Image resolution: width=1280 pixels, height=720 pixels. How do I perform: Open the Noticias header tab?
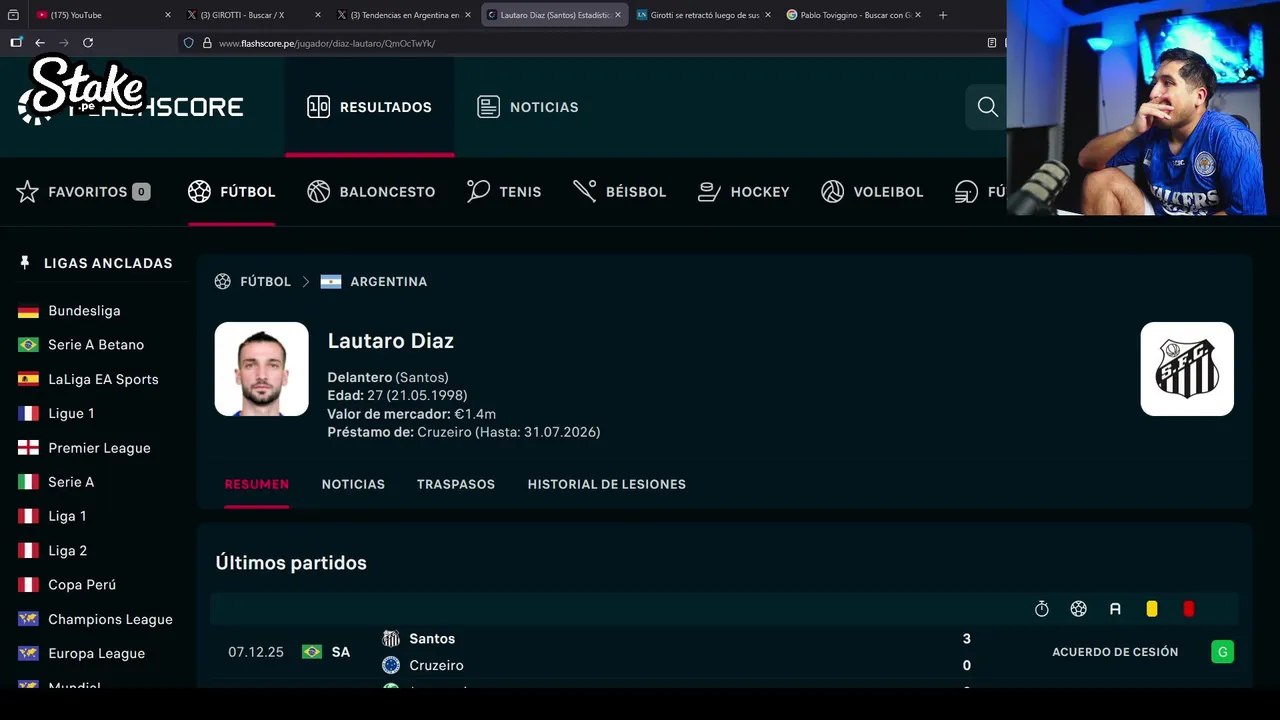(x=528, y=107)
